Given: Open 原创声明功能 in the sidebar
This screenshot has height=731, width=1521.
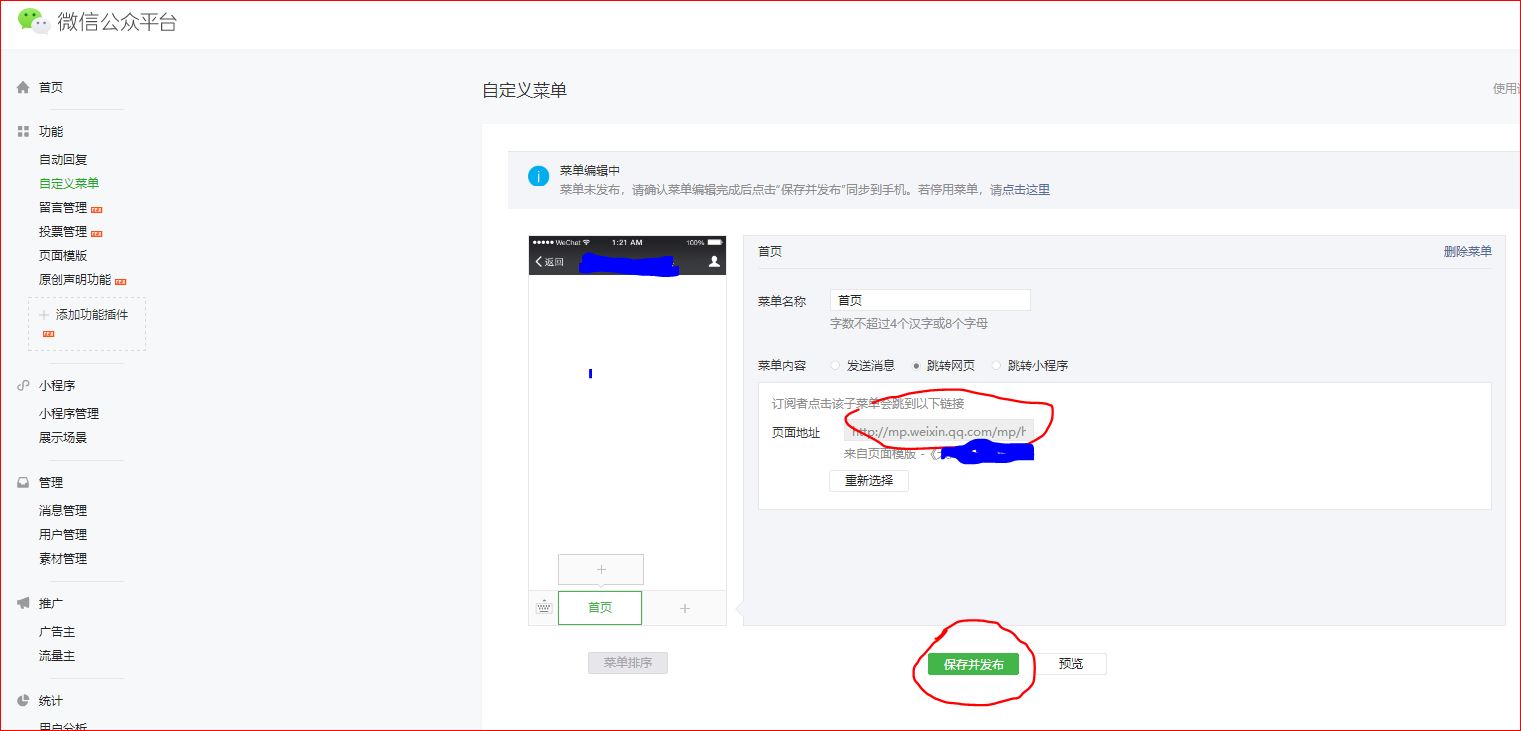Looking at the screenshot, I should tap(75, 280).
